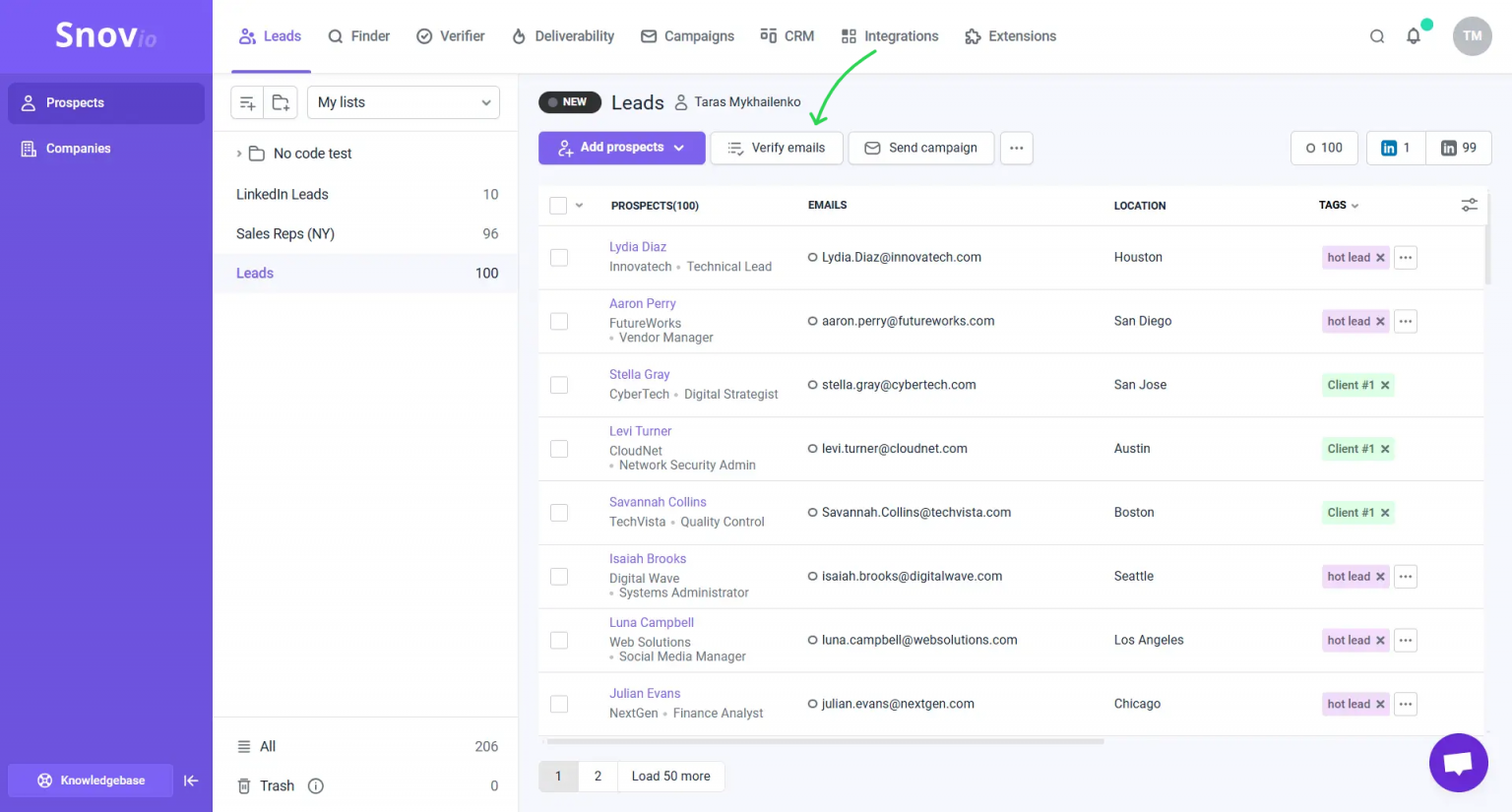Viewport: 1512px width, 812px height.
Task: Click the create new folder icon
Action: [281, 102]
